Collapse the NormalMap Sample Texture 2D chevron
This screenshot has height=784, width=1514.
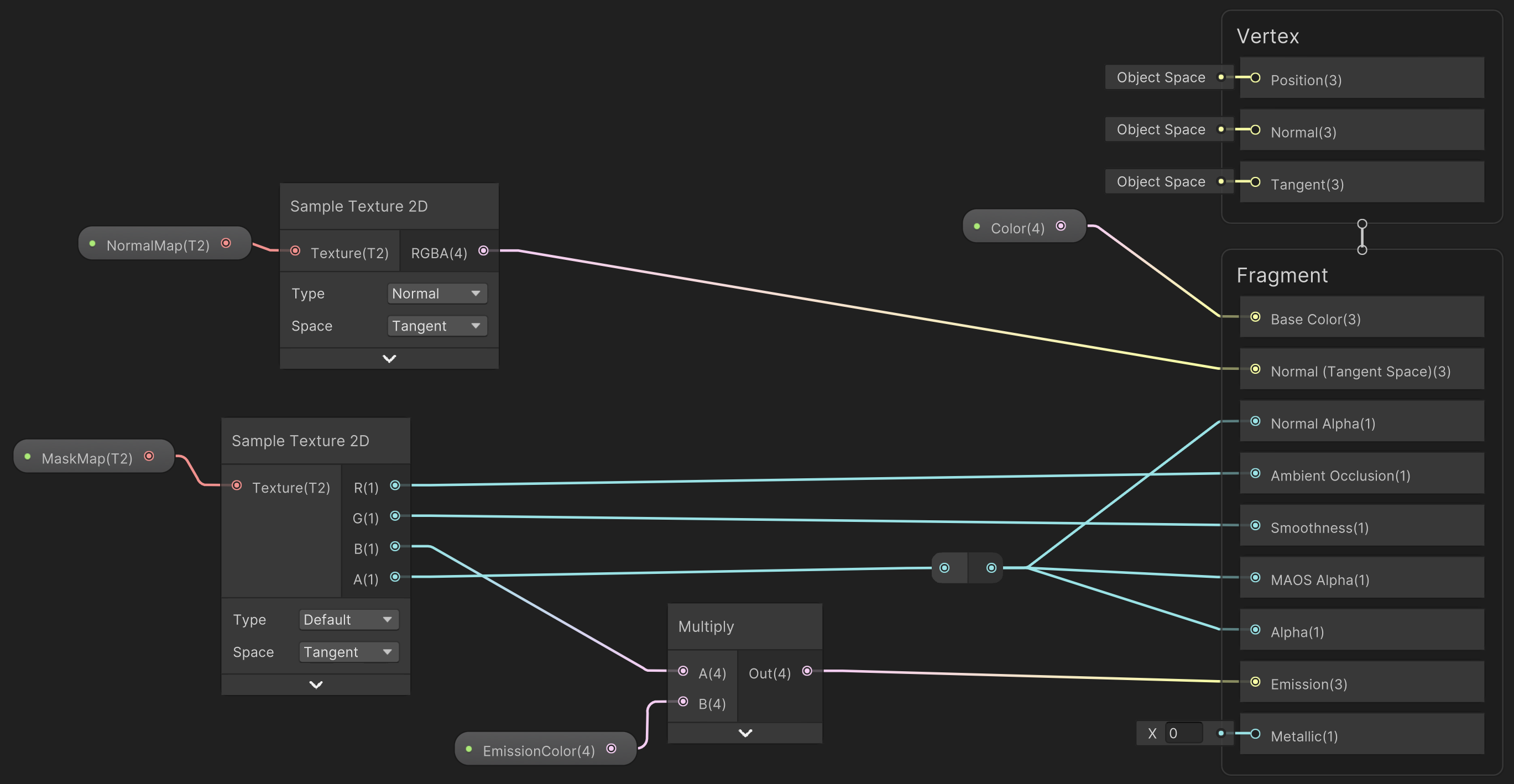point(389,359)
